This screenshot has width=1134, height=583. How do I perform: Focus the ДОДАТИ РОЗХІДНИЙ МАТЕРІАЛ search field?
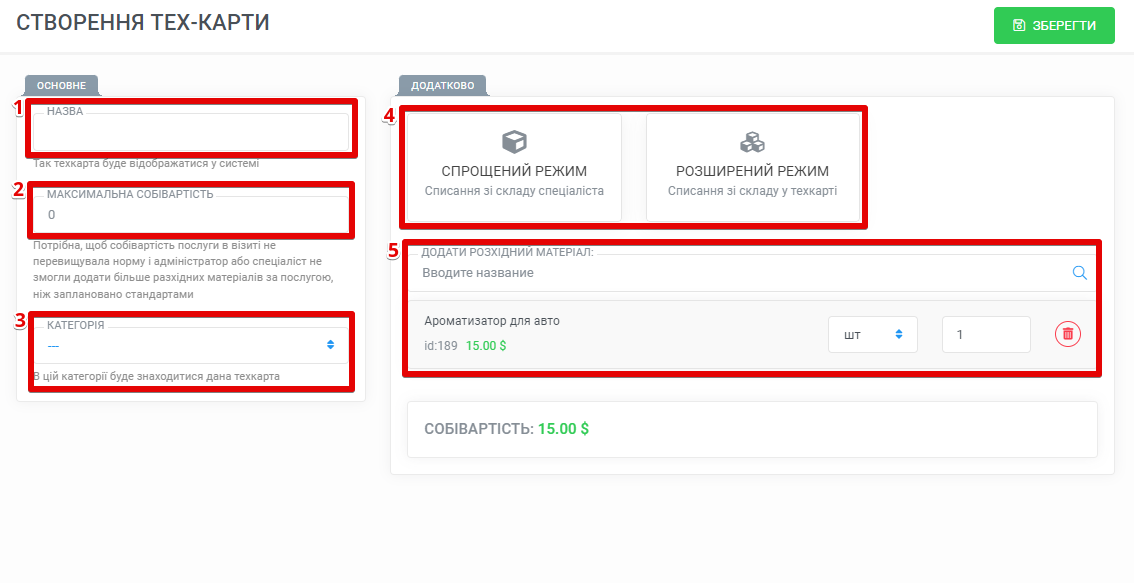pos(752,273)
